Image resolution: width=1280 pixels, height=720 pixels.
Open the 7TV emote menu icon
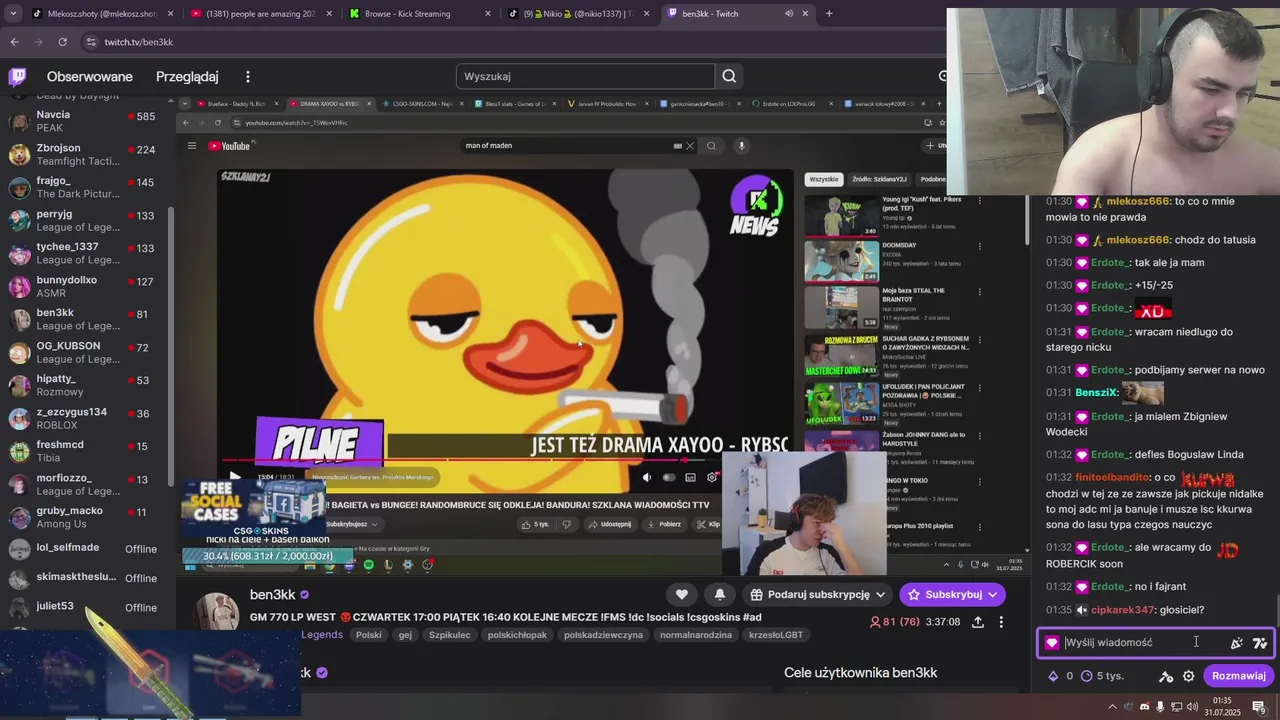click(x=1260, y=643)
